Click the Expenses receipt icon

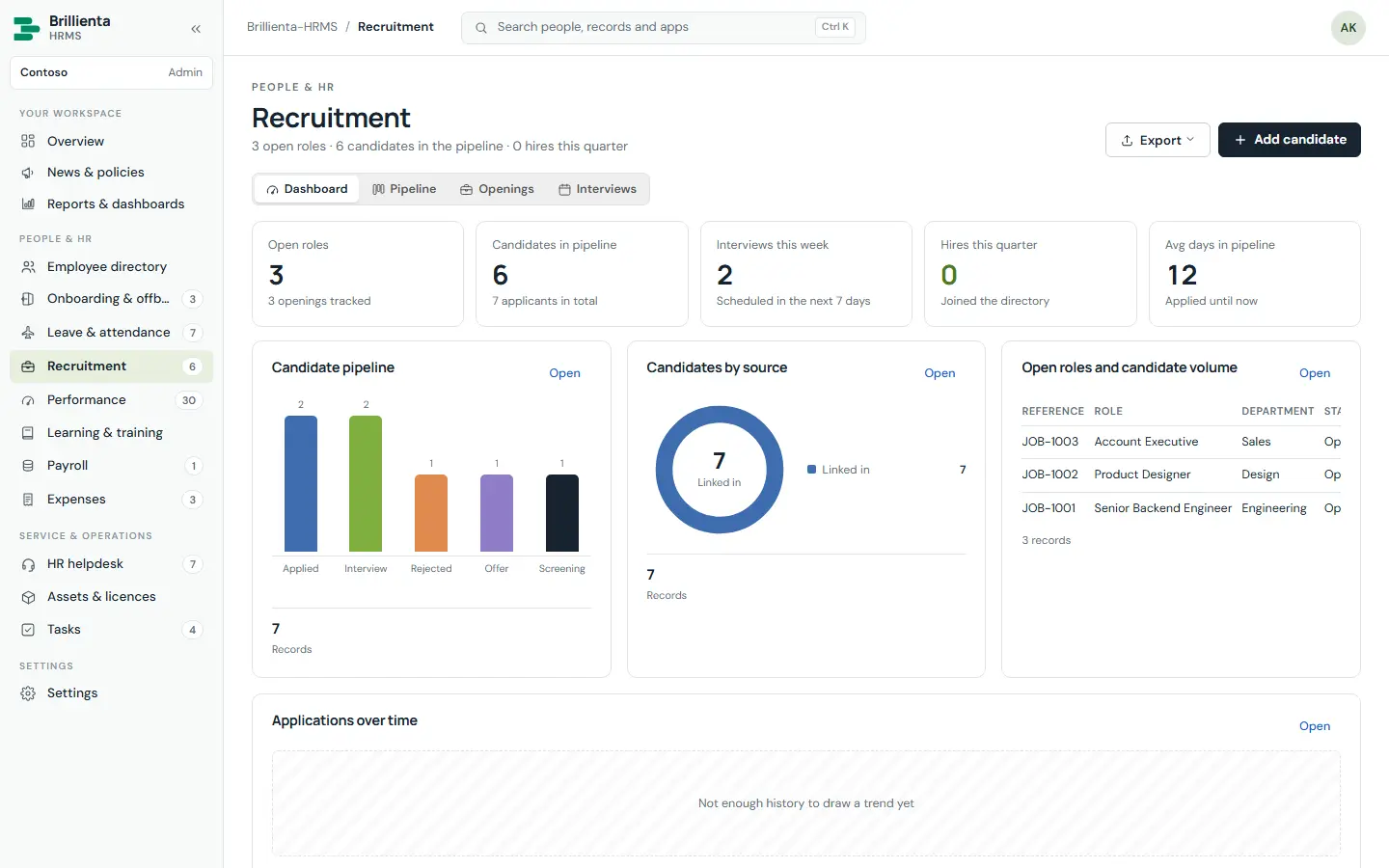[x=28, y=500]
